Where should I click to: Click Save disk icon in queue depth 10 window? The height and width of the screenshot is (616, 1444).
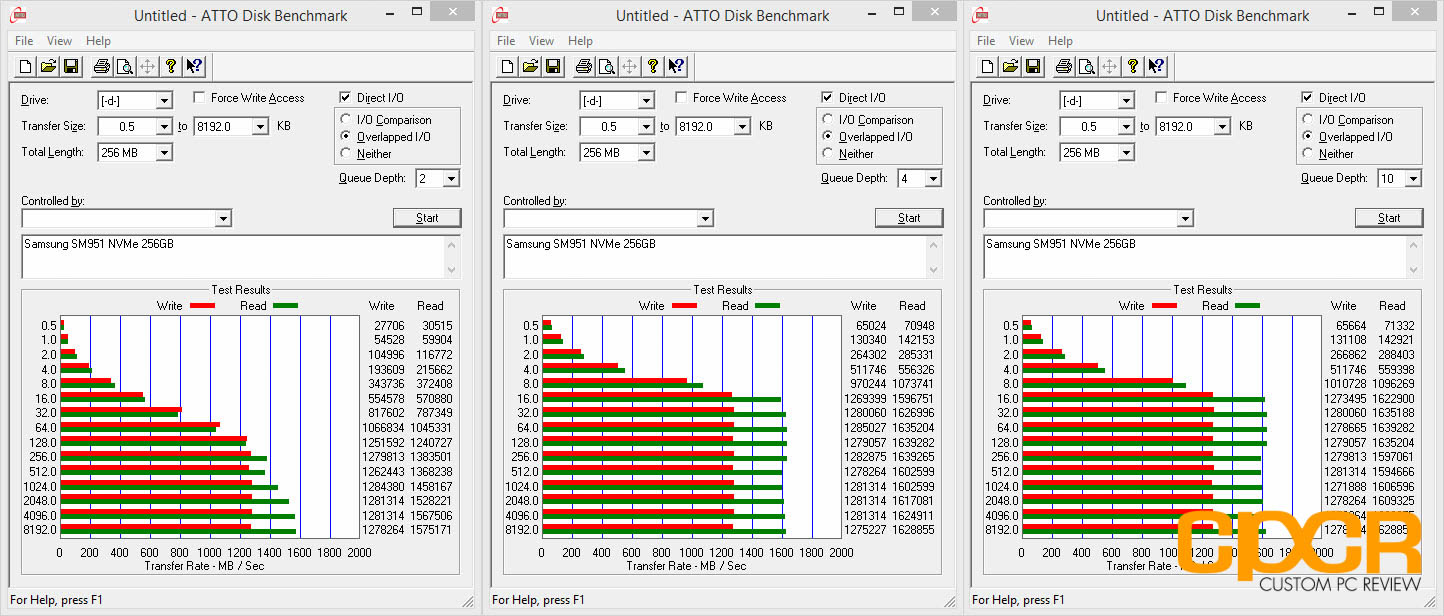point(1033,67)
